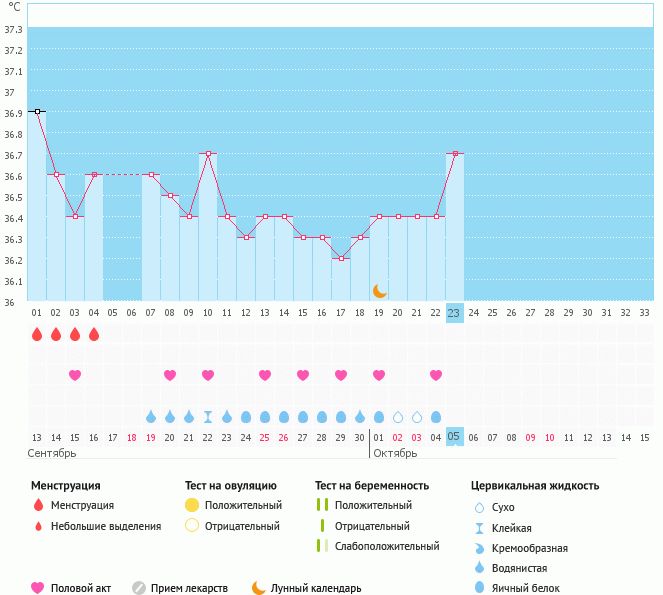Viewport: 663px width, 595px height.
Task: Click the egg white icon on cycle day 12
Action: tap(246, 417)
